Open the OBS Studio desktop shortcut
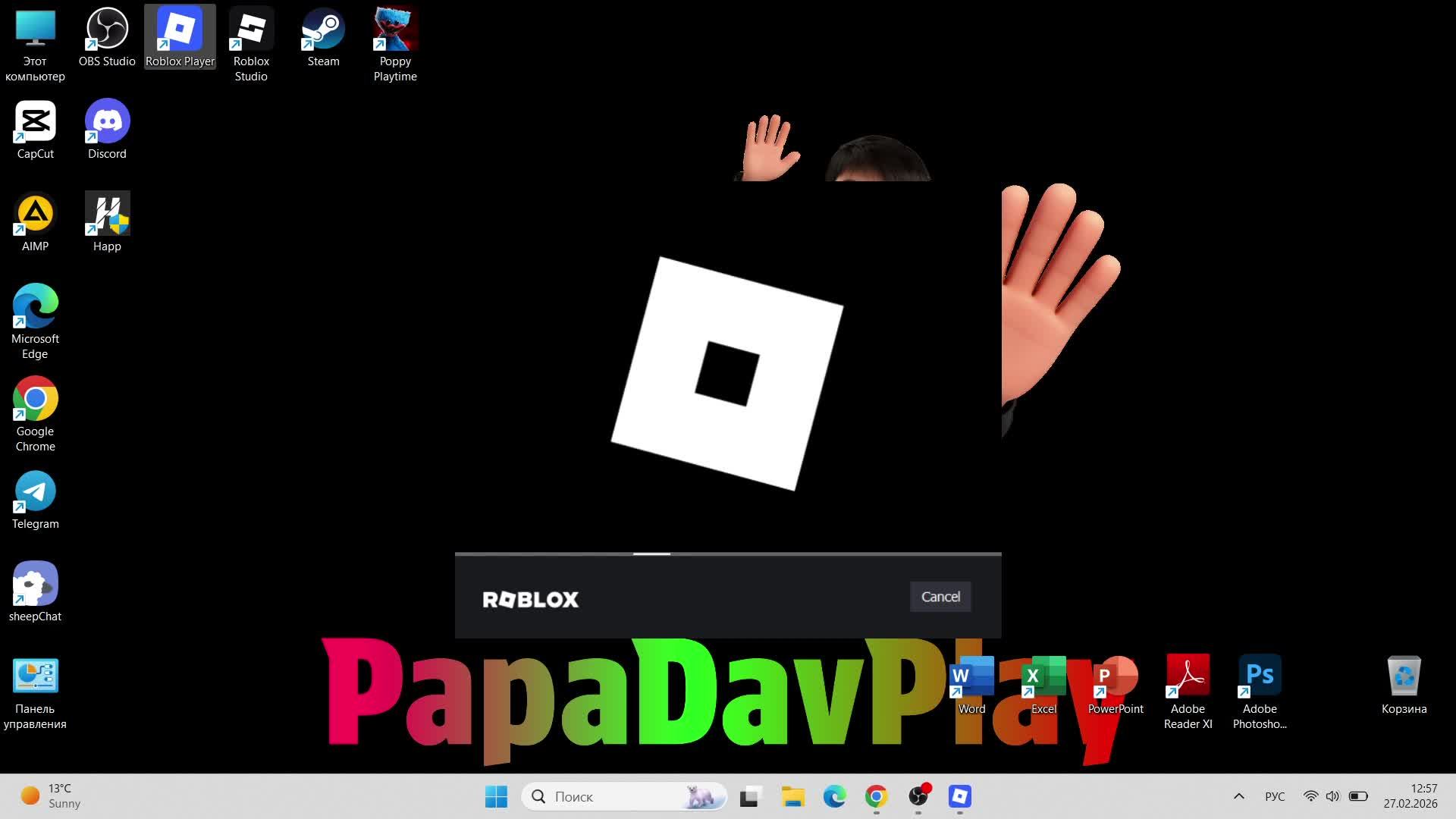 [107, 30]
